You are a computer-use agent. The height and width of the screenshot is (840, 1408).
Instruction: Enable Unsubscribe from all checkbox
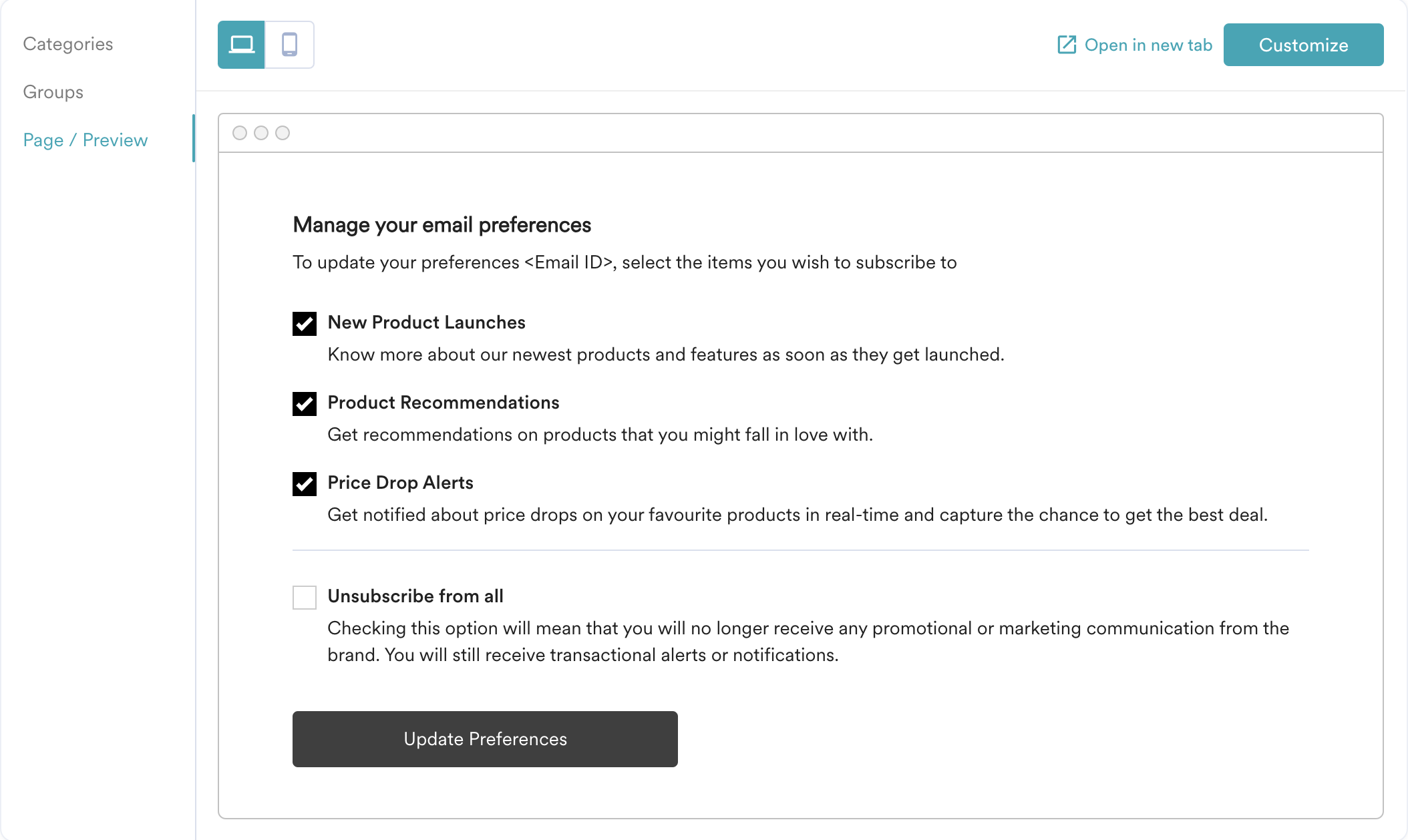point(305,598)
